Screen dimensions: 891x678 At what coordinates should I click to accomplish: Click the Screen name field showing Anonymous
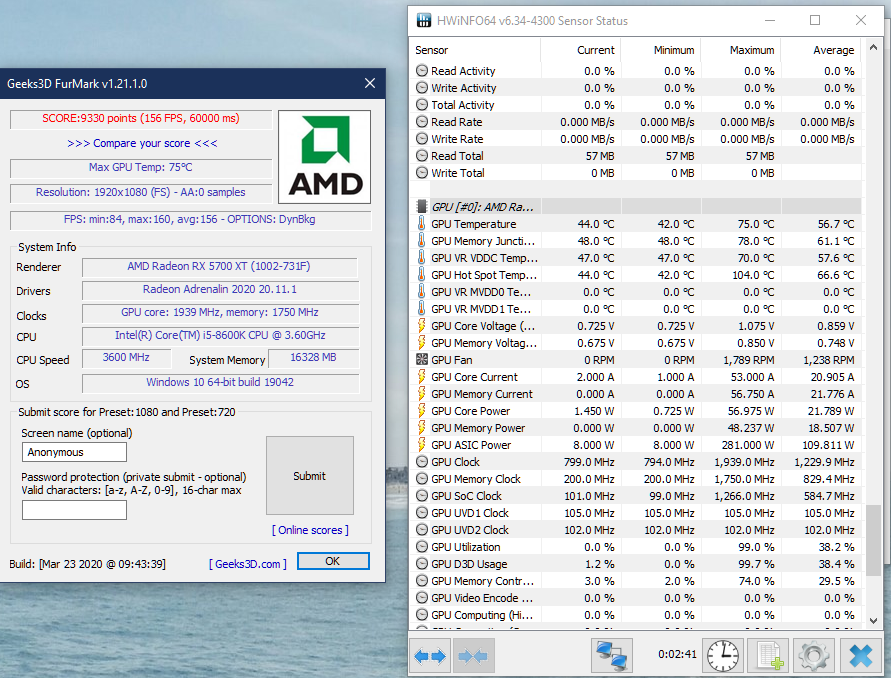[74, 452]
